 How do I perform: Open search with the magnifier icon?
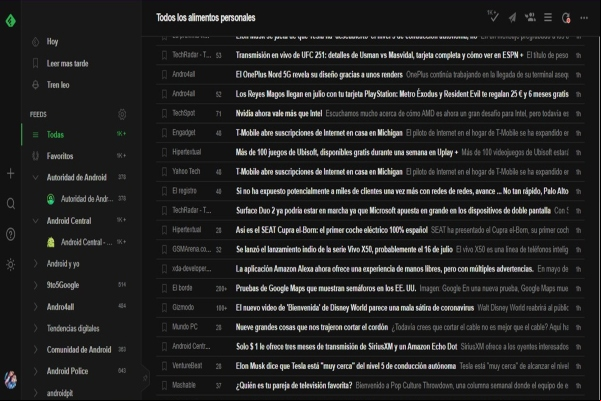(11, 204)
